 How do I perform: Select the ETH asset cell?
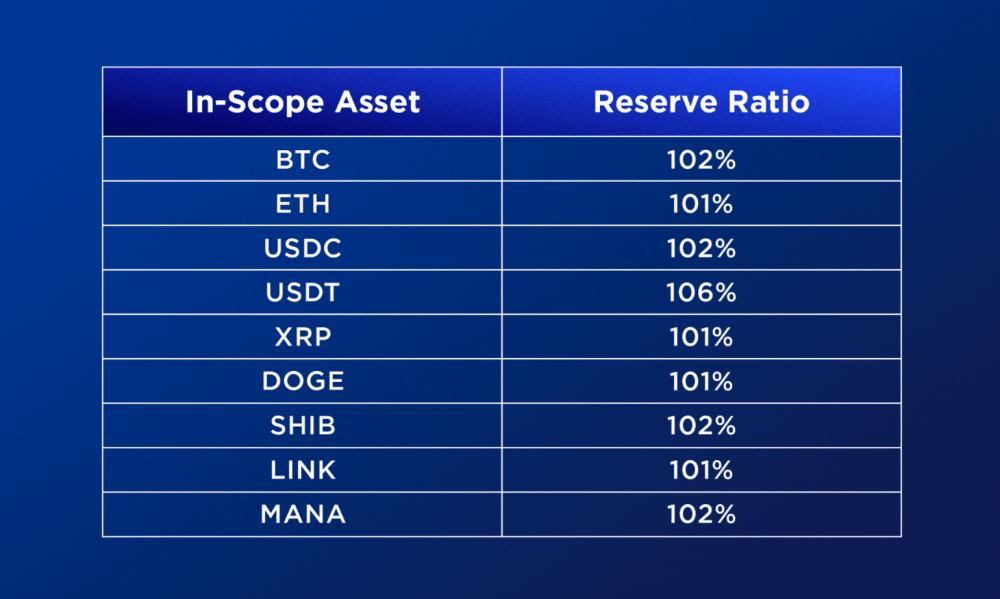click(x=302, y=203)
